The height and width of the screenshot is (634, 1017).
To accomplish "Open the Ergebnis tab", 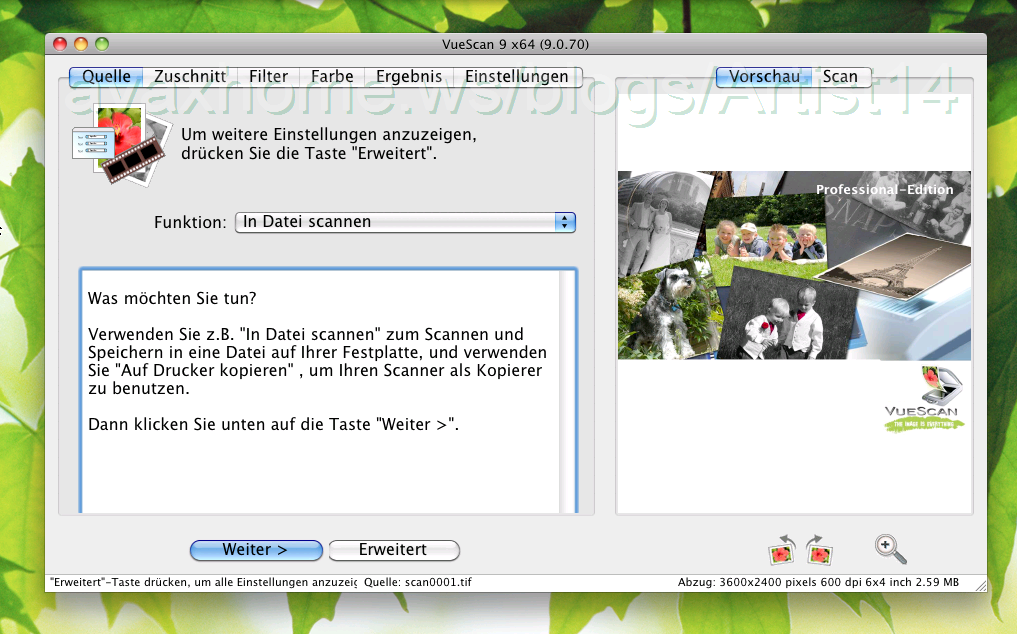I will pos(409,77).
